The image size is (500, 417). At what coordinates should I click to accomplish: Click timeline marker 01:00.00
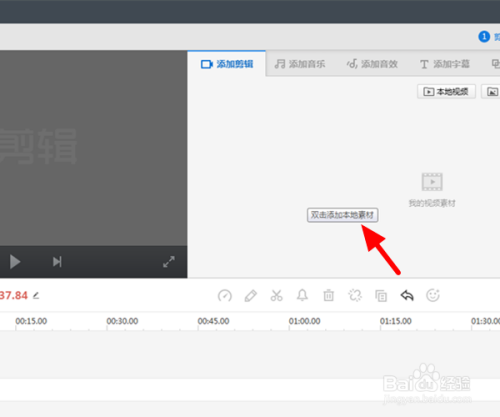(304, 321)
